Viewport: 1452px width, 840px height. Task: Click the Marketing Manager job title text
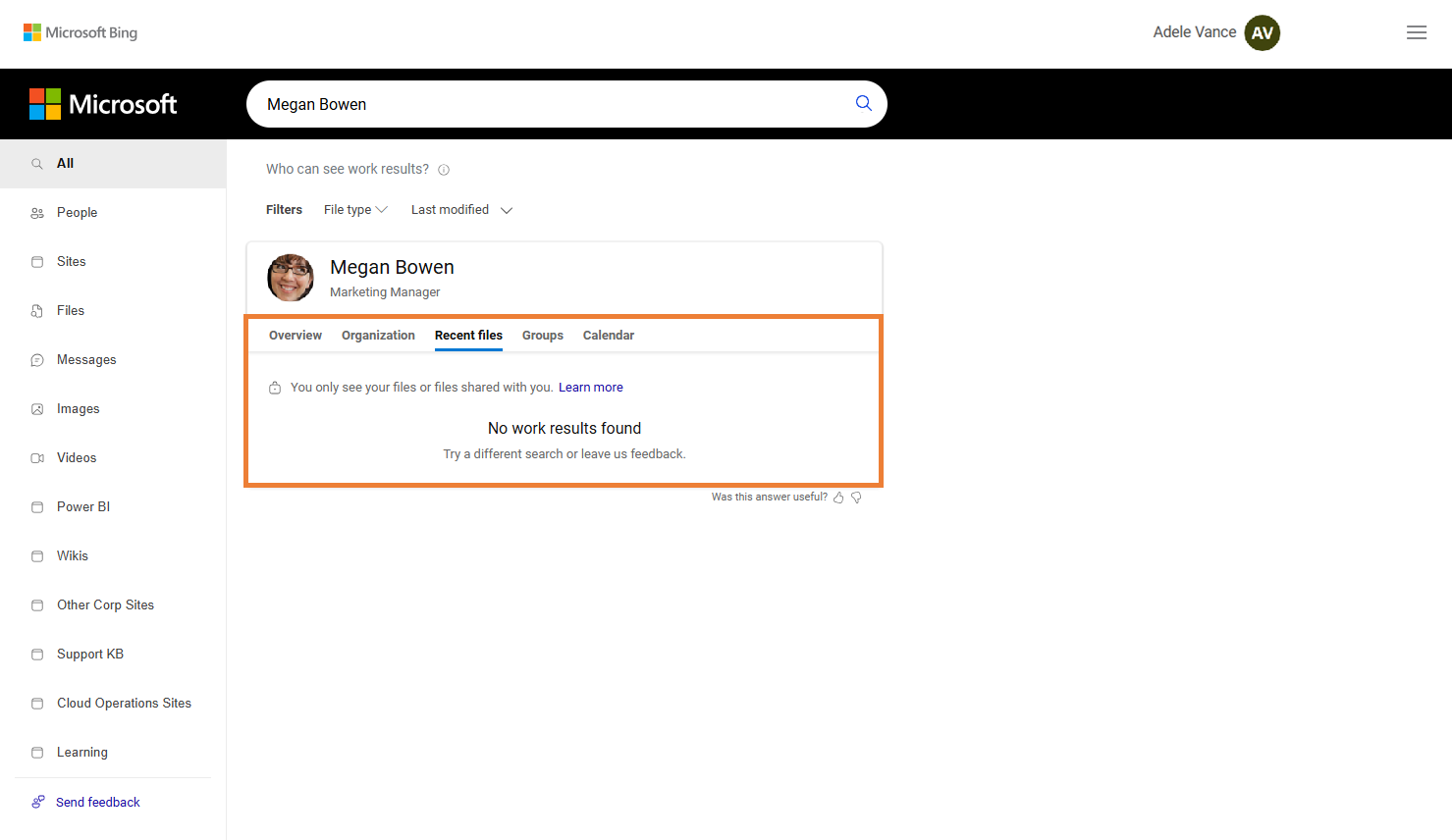point(385,292)
